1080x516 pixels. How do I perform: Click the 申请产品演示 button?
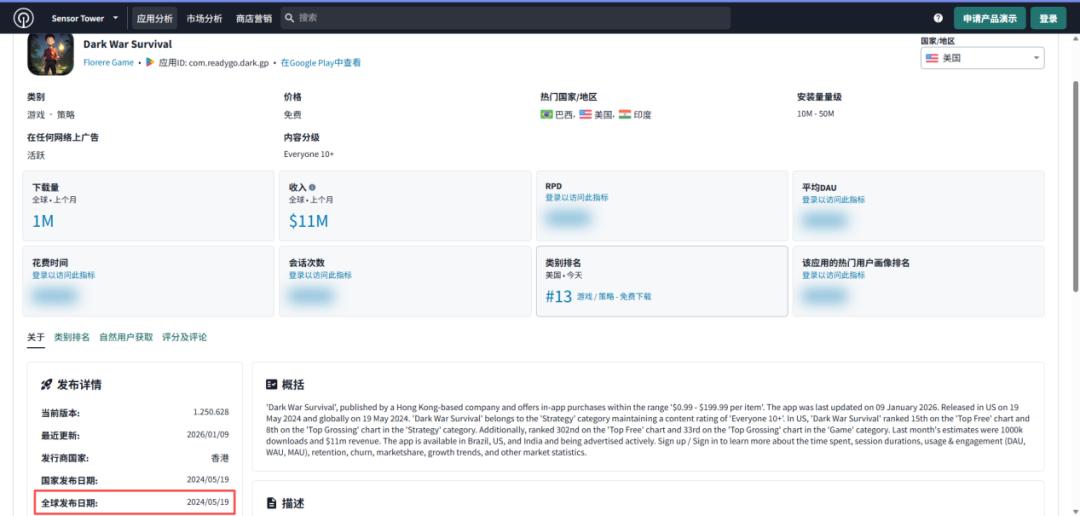coord(989,18)
